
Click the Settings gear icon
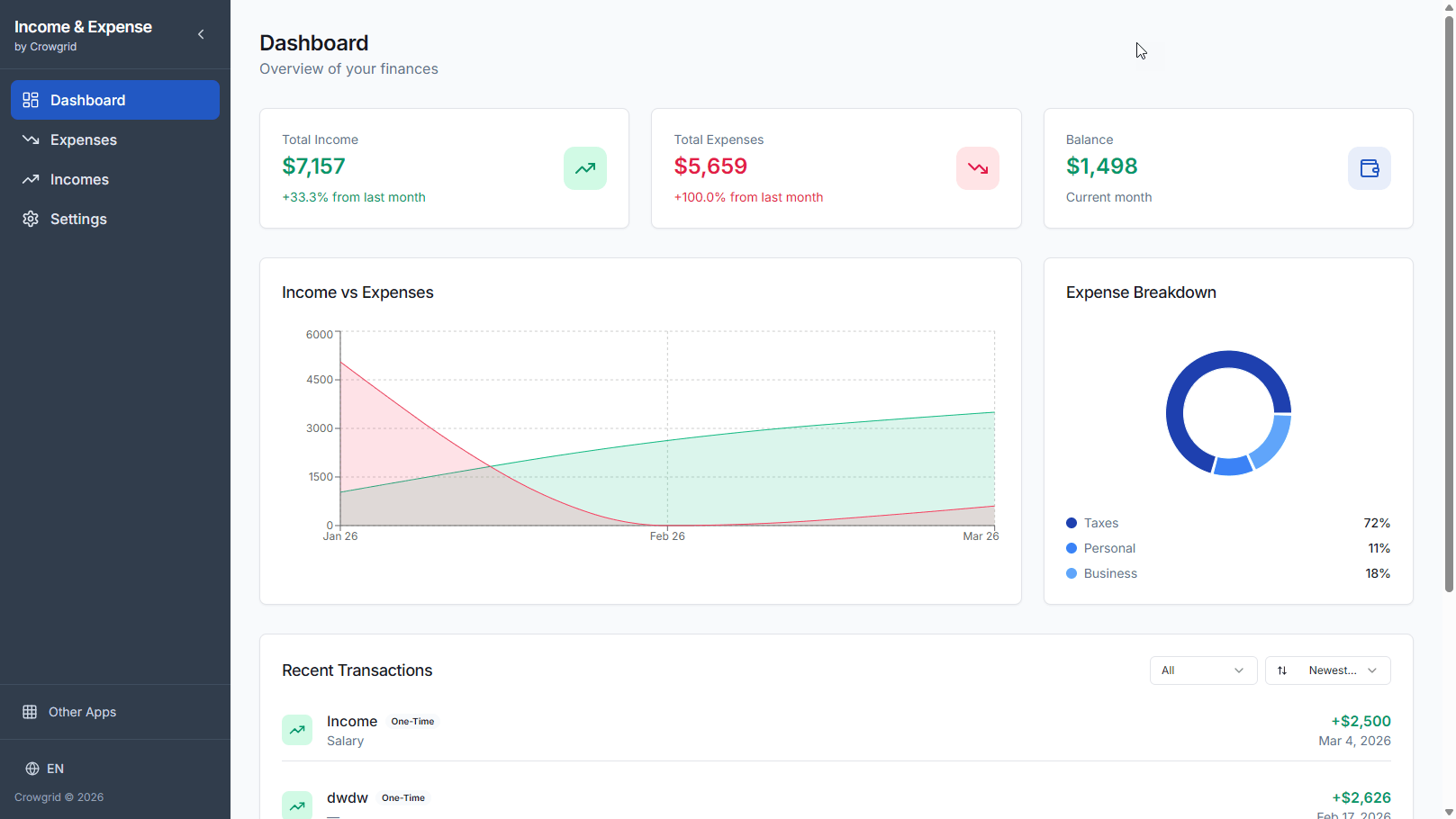30,219
